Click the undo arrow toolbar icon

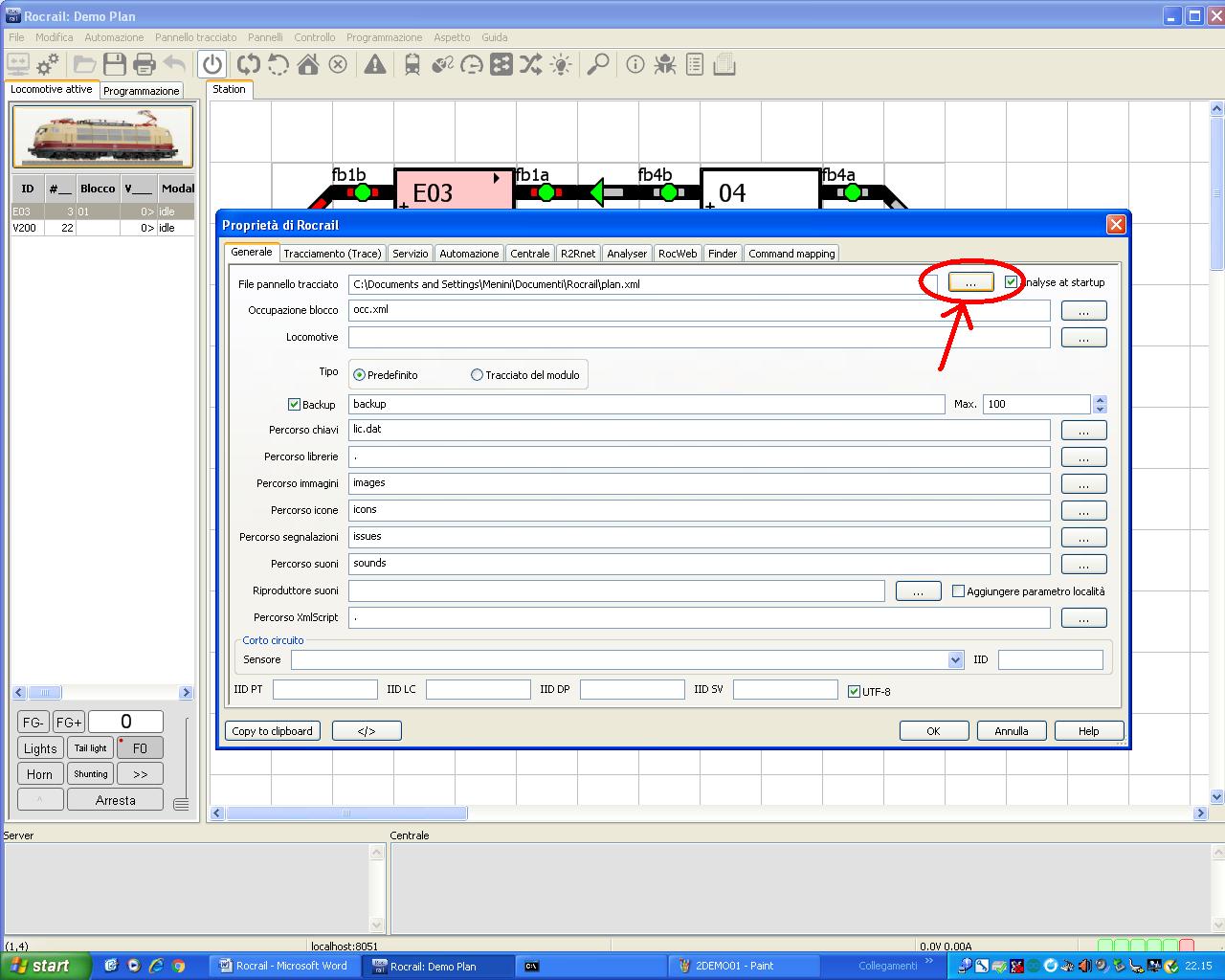tap(174, 64)
